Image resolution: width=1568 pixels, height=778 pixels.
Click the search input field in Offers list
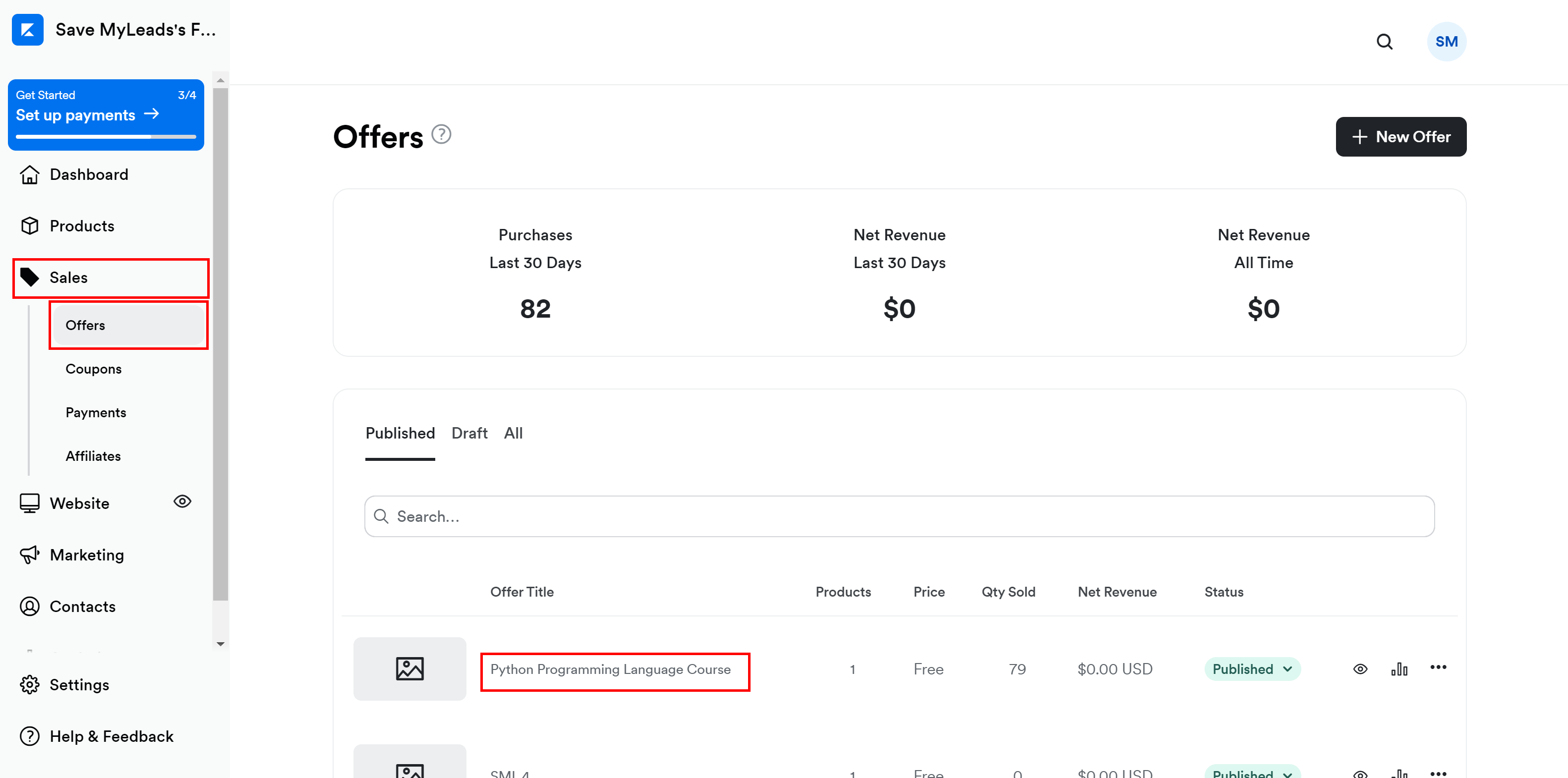tap(899, 516)
